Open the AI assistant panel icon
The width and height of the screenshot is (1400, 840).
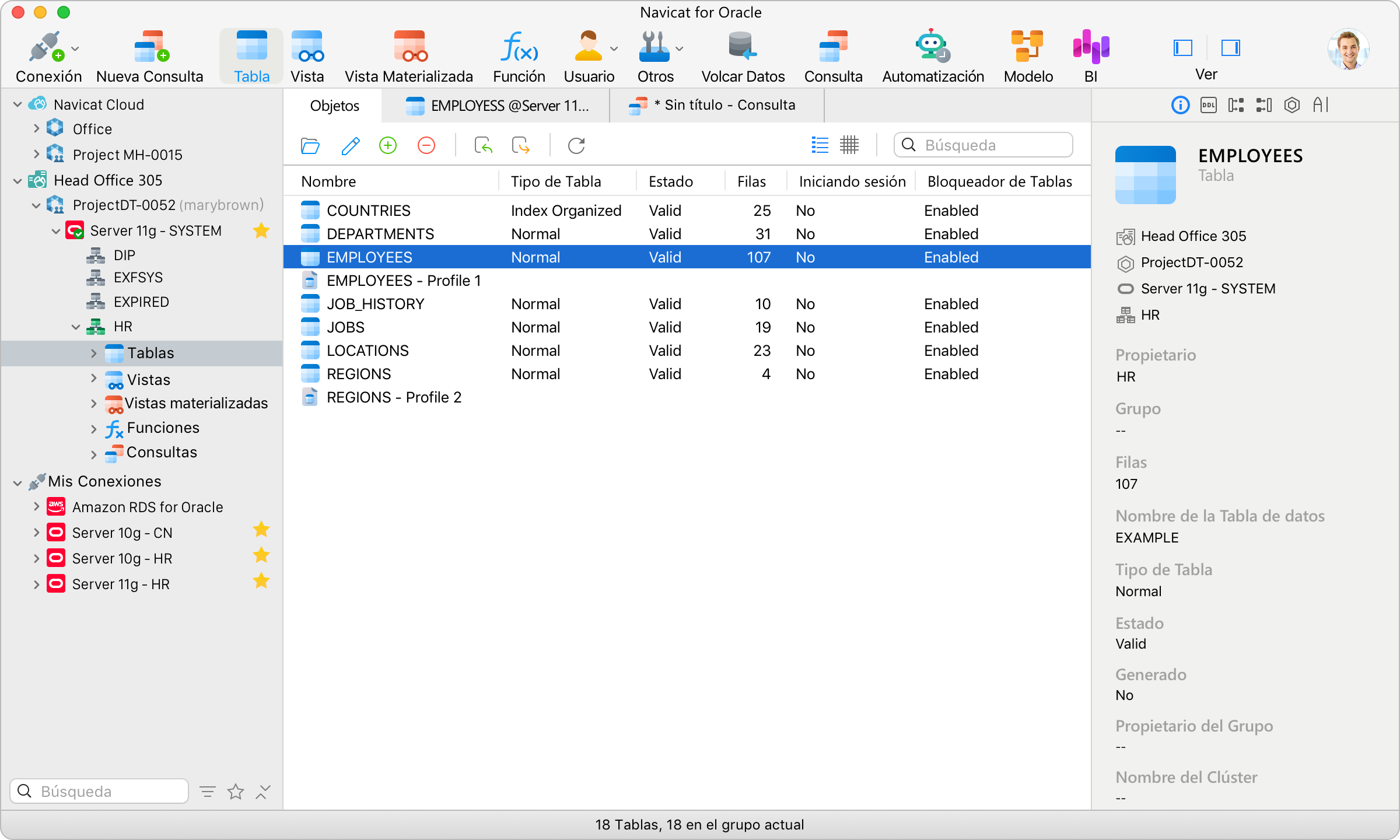click(x=1321, y=105)
